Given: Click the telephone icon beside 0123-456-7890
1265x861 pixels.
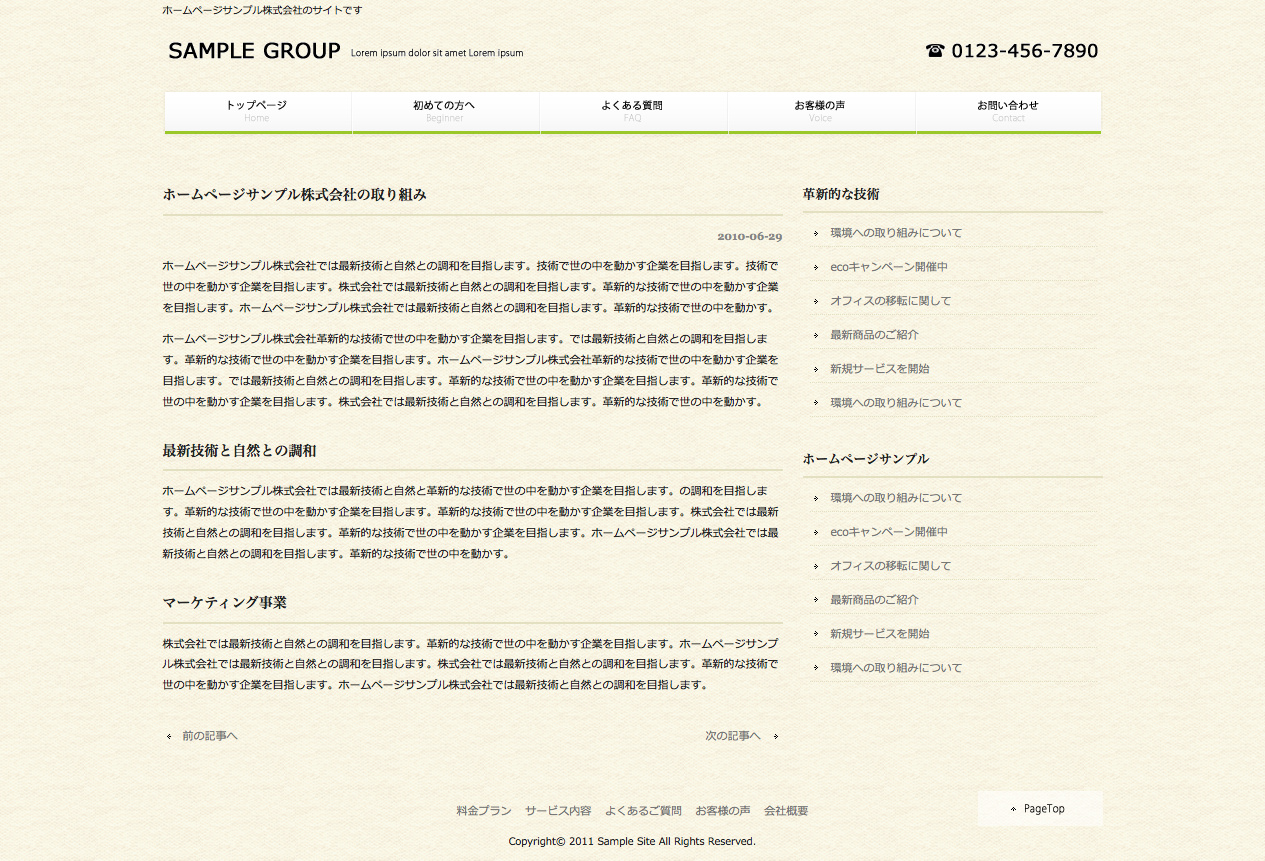Looking at the screenshot, I should (x=935, y=51).
